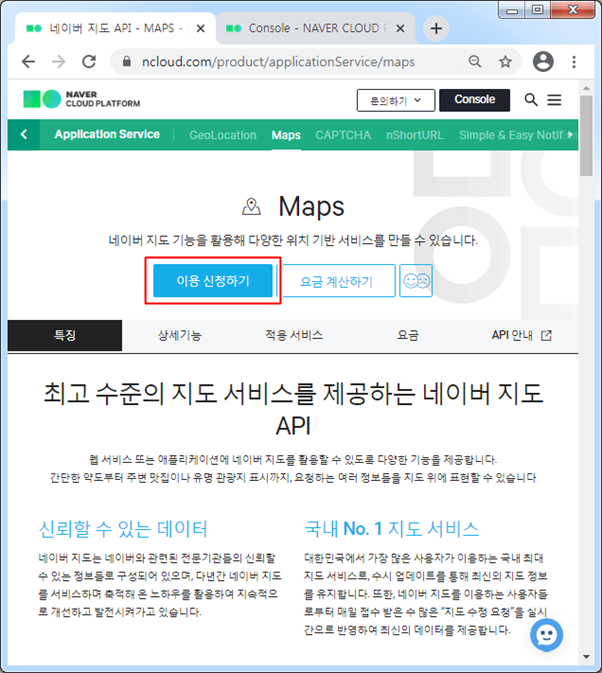The height and width of the screenshot is (673, 602).
Task: Bookmark this page with the star
Action: 505,62
